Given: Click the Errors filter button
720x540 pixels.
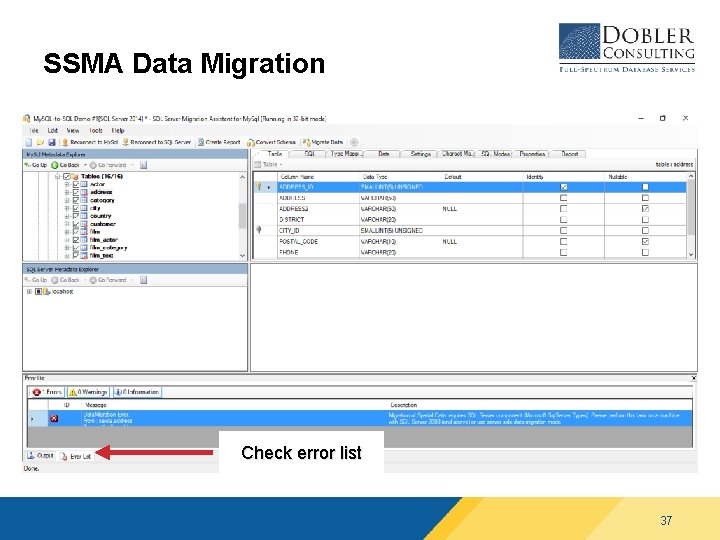Looking at the screenshot, I should [47, 392].
